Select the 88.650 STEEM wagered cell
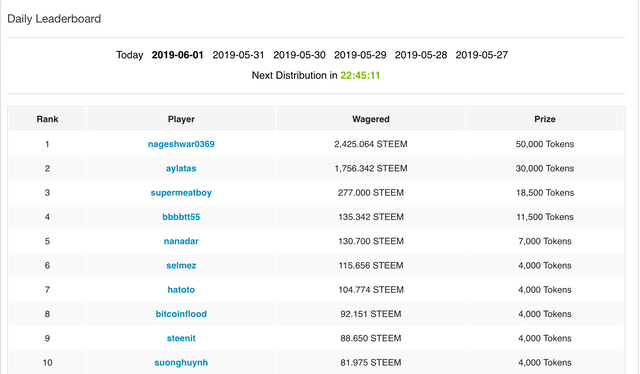Screen dimensions: 640x374 tap(371, 338)
